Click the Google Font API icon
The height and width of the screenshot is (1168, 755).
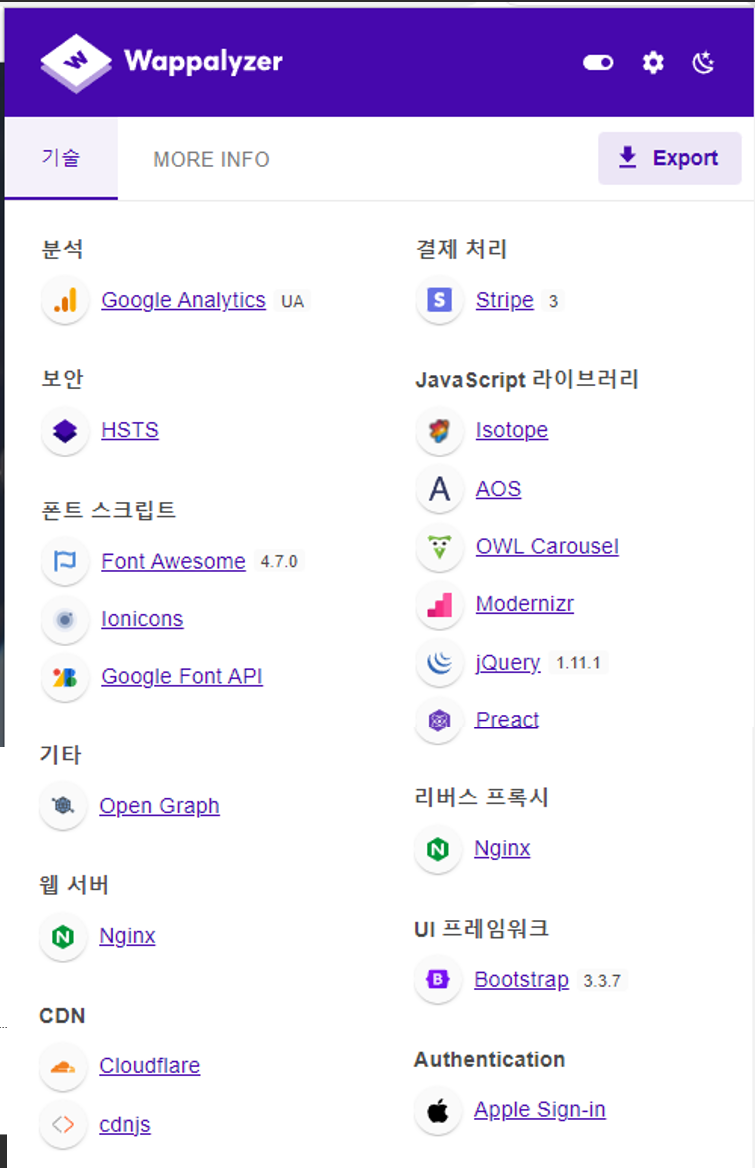pos(66,677)
